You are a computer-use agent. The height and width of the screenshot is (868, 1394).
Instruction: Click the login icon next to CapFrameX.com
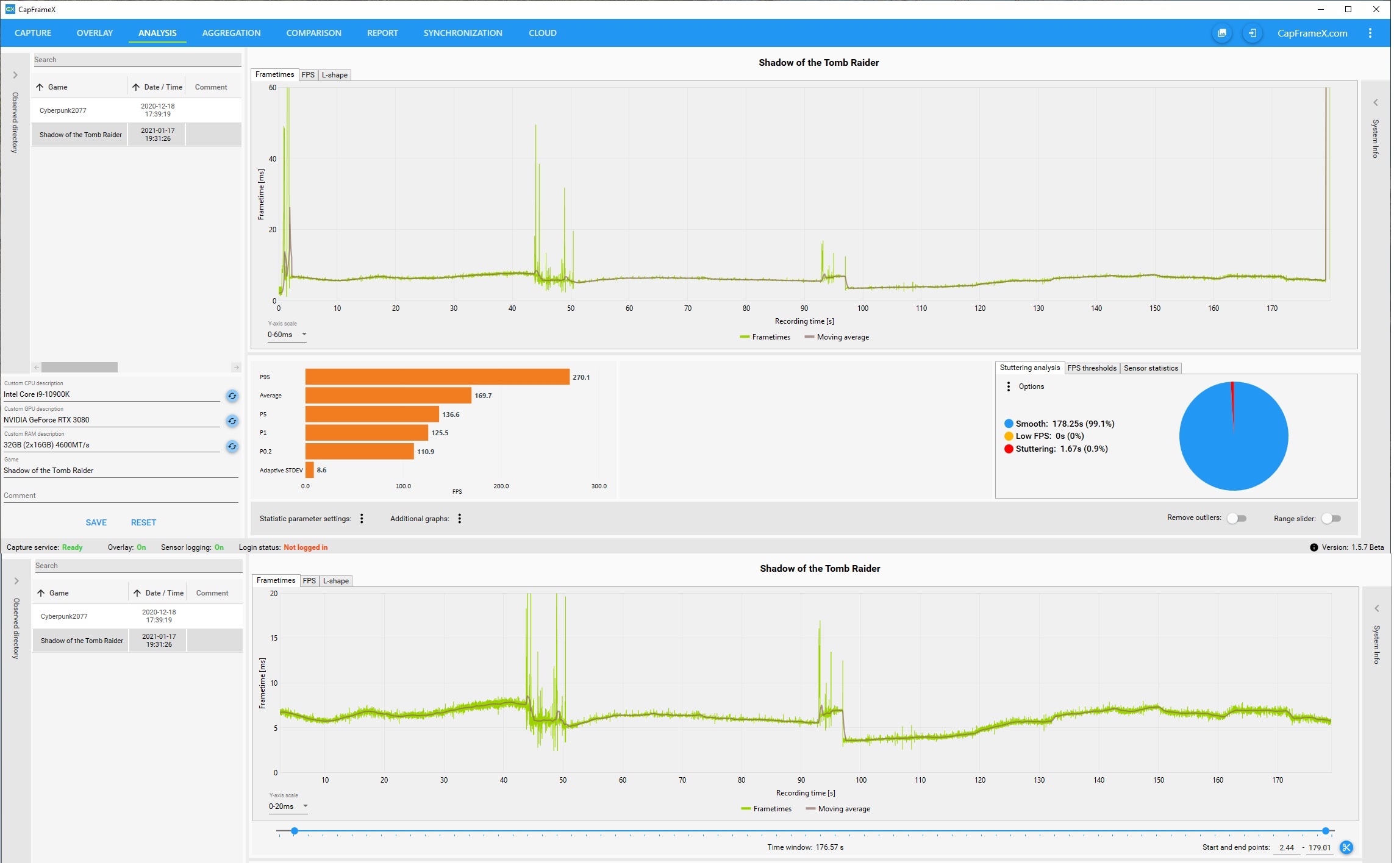click(1254, 33)
